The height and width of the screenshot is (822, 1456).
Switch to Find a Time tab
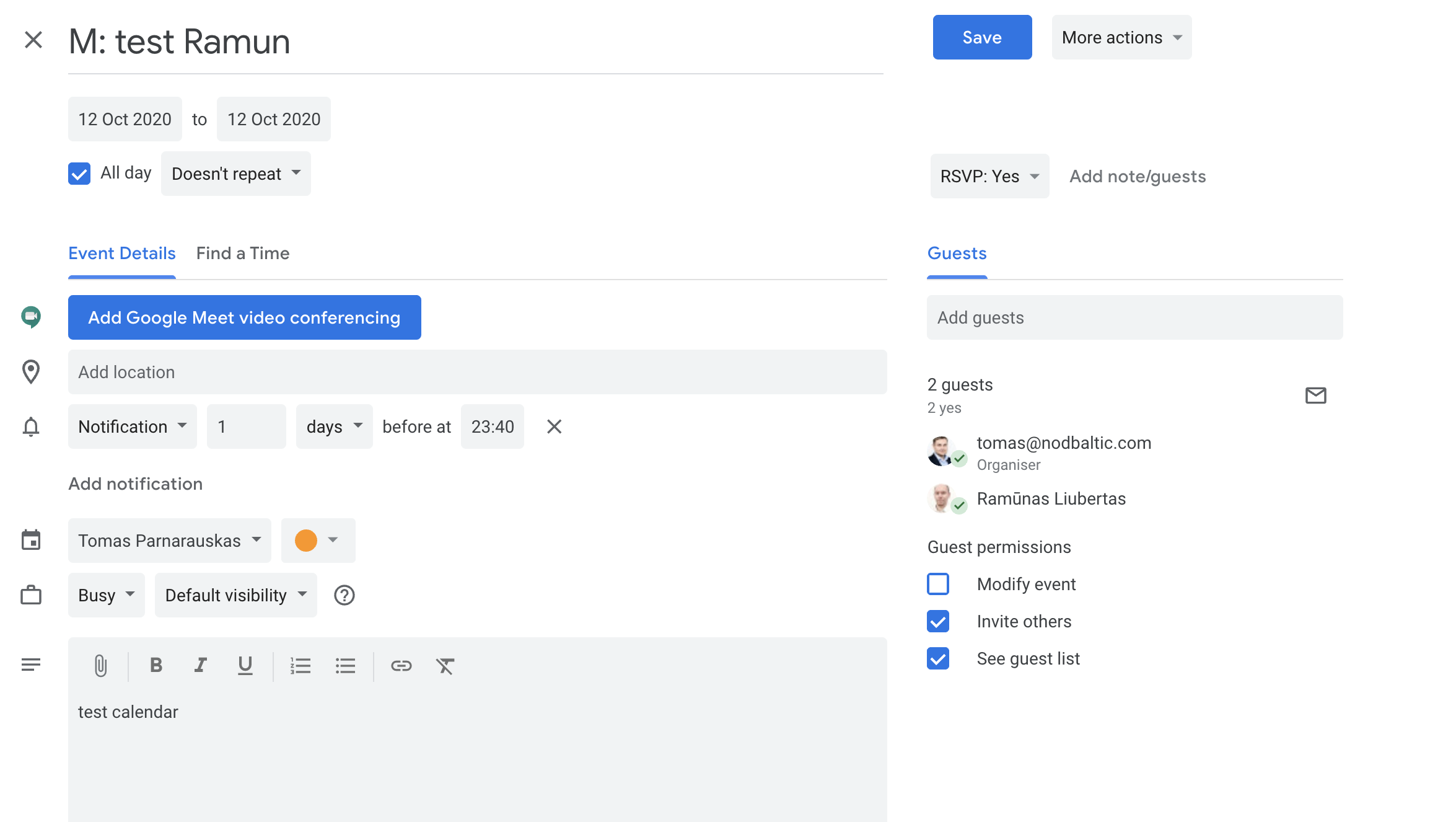point(242,253)
